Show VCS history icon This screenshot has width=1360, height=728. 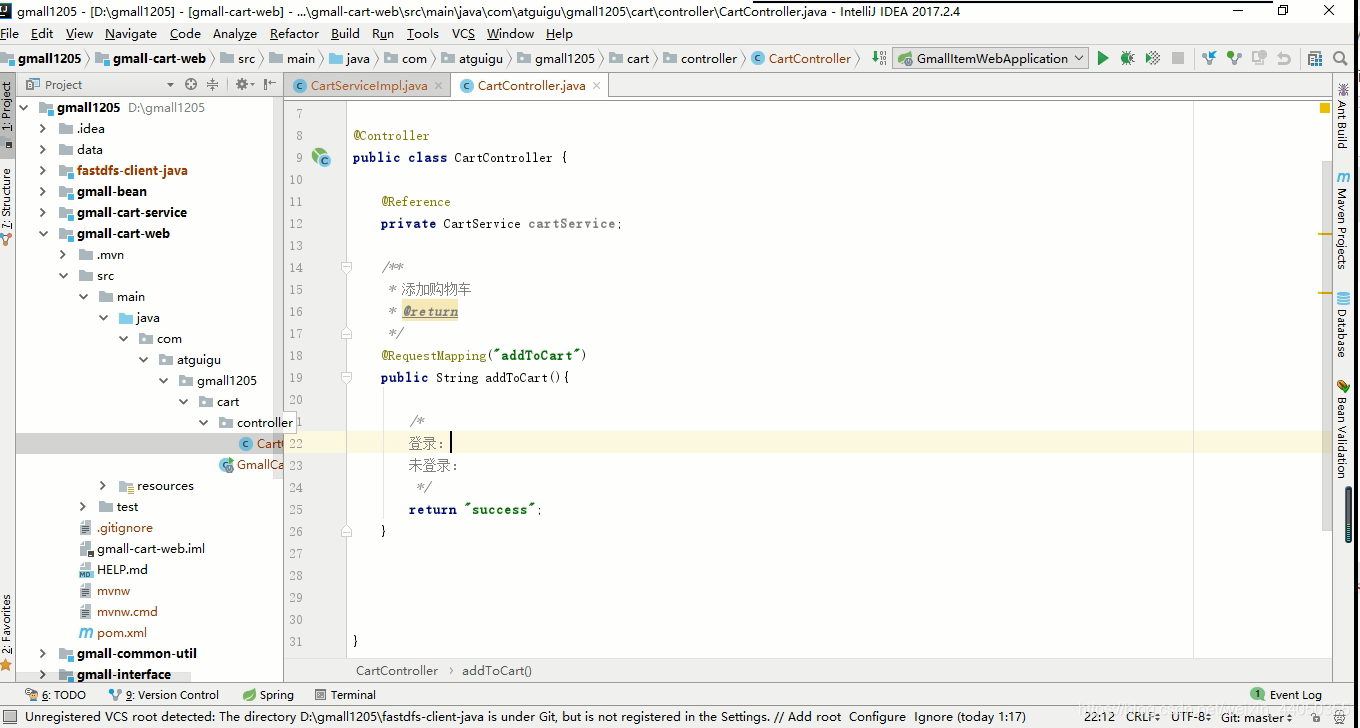pos(1259,58)
